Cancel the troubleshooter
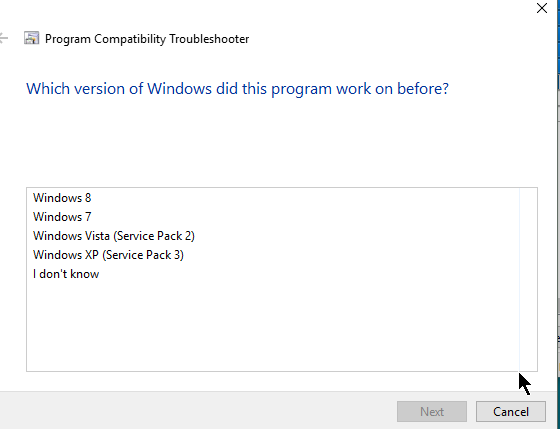Viewport: 560px width, 429px height. (511, 411)
